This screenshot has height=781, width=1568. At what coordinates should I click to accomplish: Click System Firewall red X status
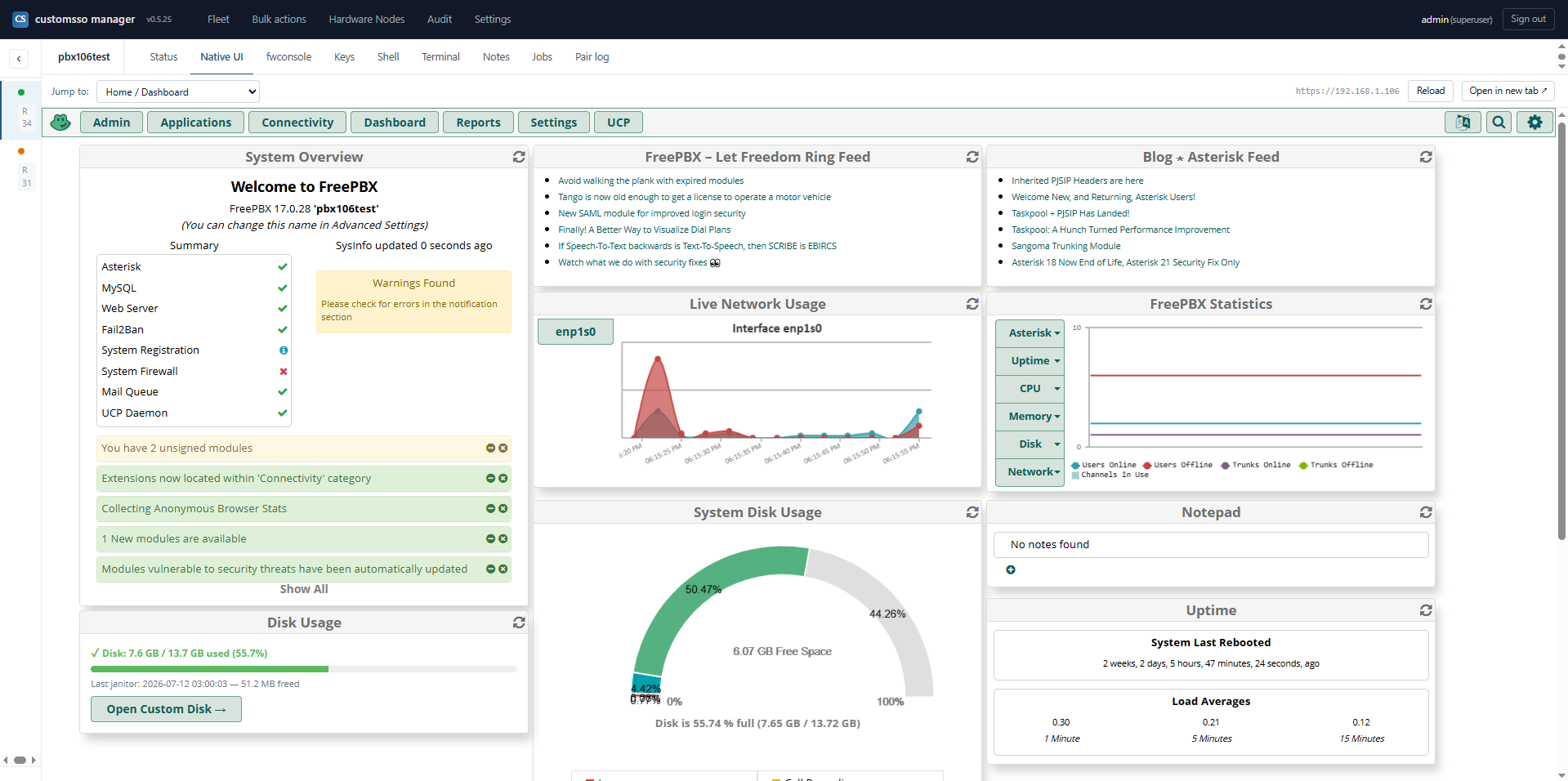point(284,372)
